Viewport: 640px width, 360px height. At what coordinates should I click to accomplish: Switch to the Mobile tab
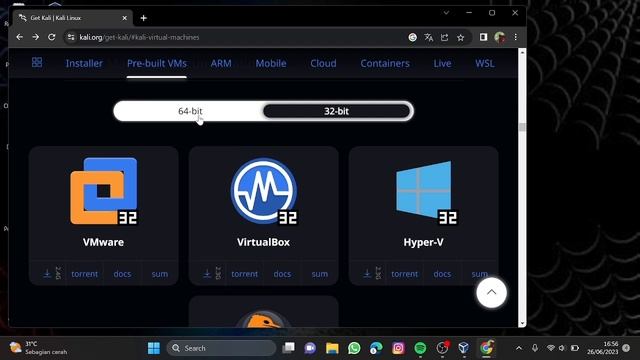point(271,63)
